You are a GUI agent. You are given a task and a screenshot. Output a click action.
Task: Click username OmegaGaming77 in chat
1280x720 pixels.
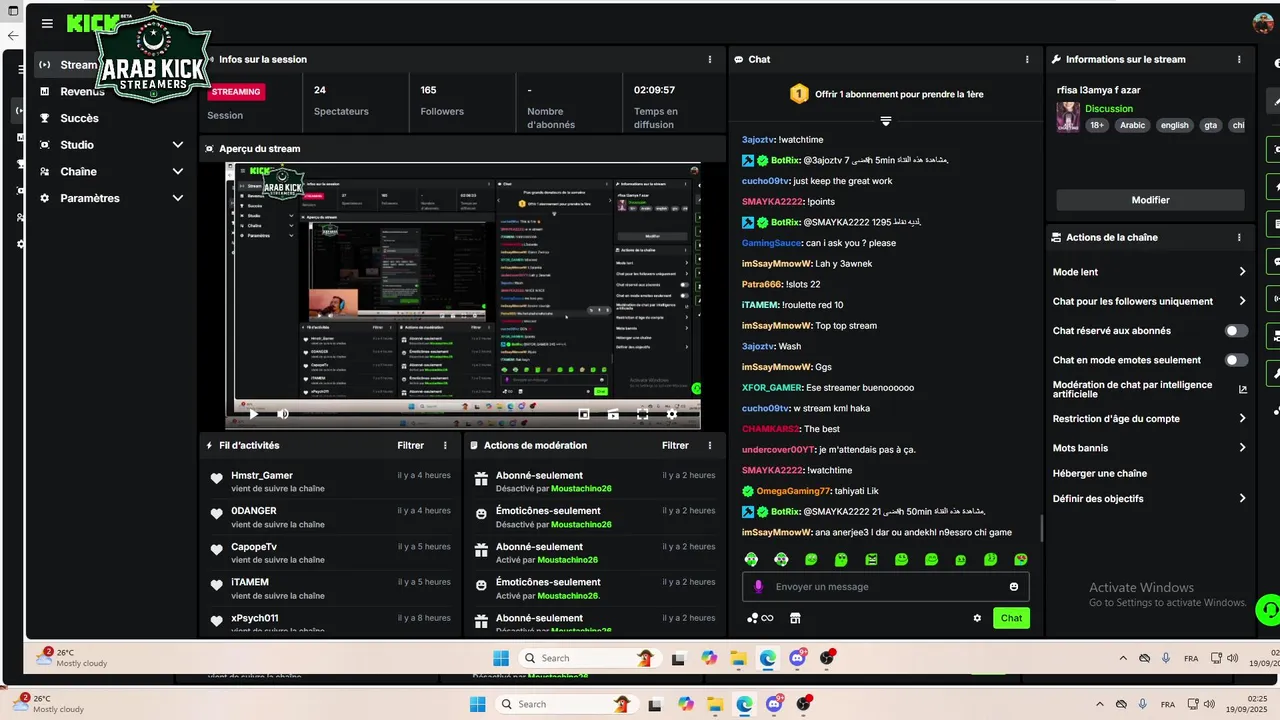(x=794, y=491)
